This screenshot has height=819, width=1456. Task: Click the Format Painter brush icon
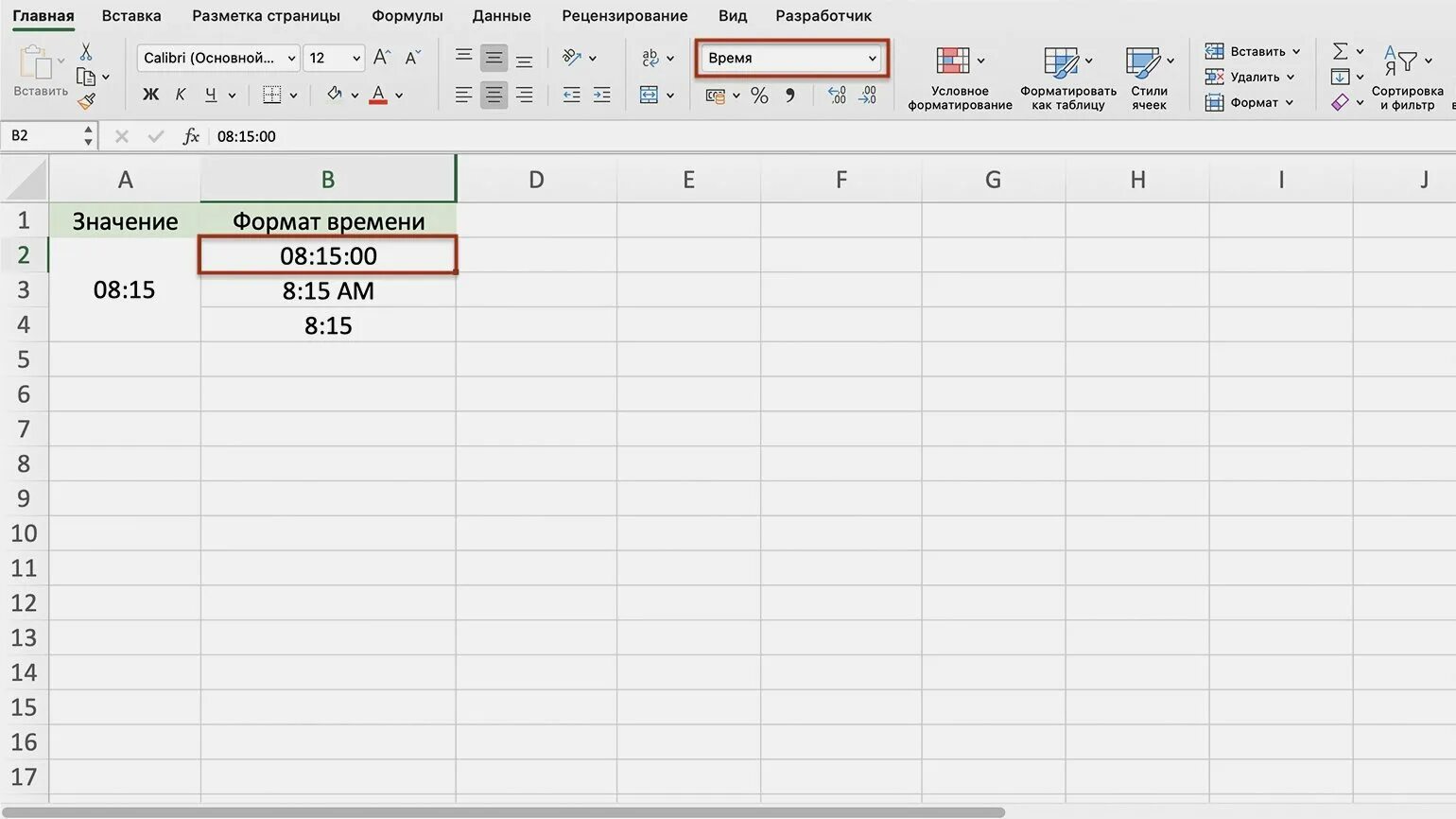point(87,100)
